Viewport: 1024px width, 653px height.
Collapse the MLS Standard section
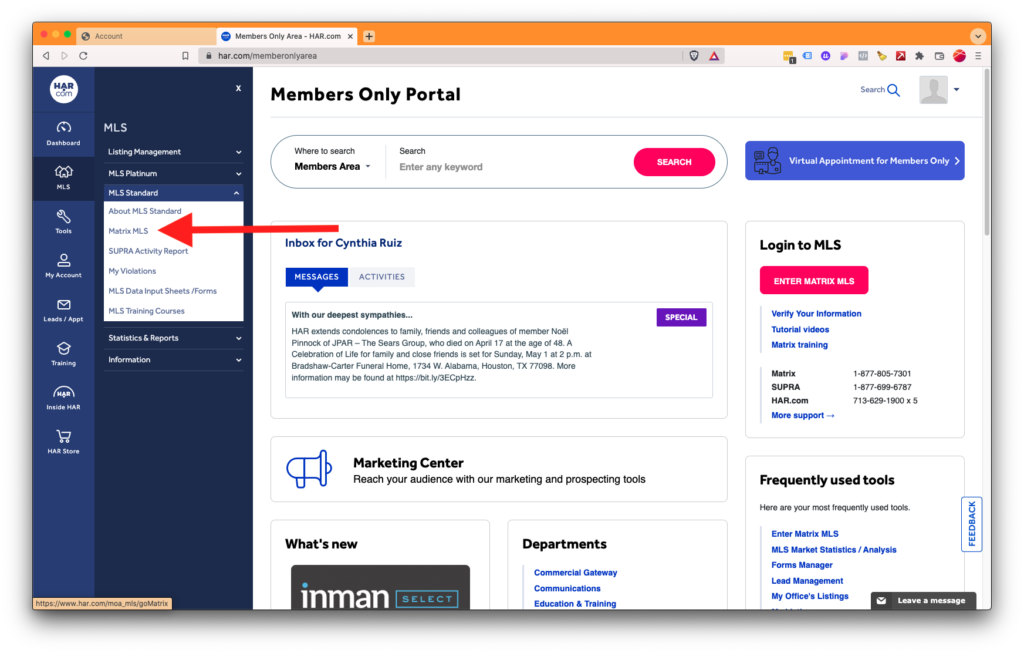tap(173, 193)
